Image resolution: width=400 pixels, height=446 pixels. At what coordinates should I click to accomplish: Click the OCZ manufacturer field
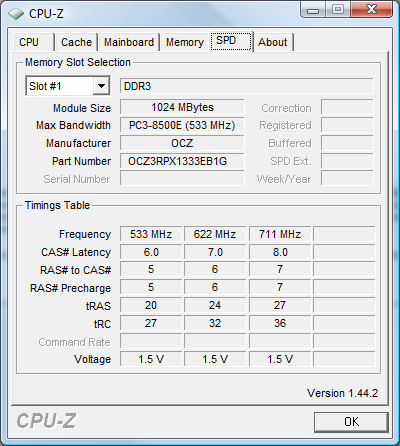[182, 143]
